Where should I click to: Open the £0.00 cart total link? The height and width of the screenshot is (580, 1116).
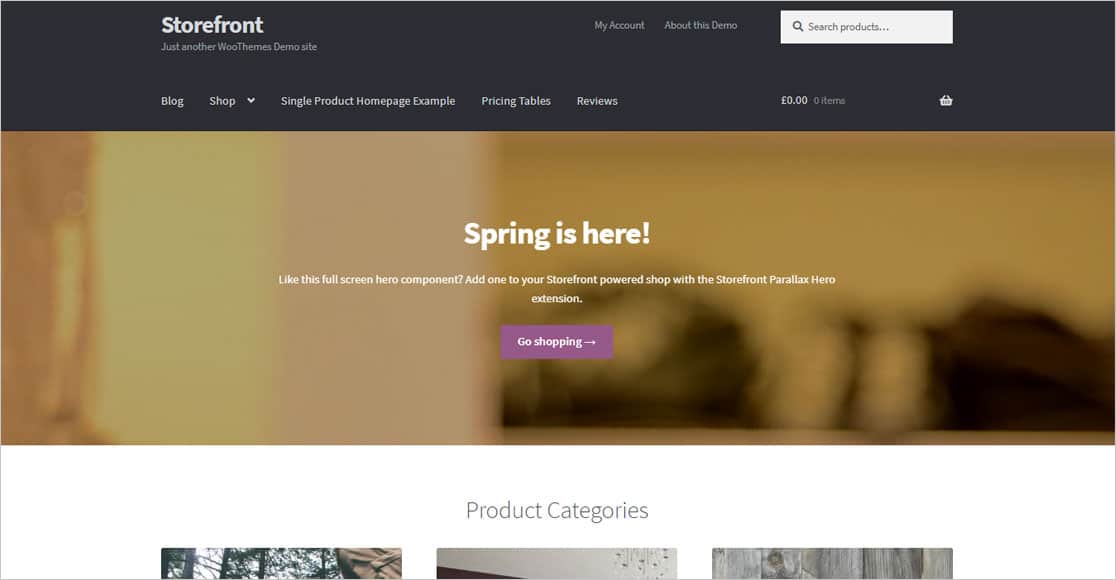click(794, 100)
